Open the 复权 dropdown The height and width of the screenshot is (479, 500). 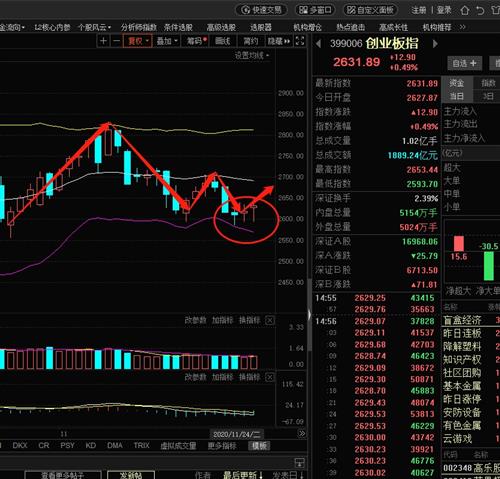pyautogui.click(x=138, y=41)
